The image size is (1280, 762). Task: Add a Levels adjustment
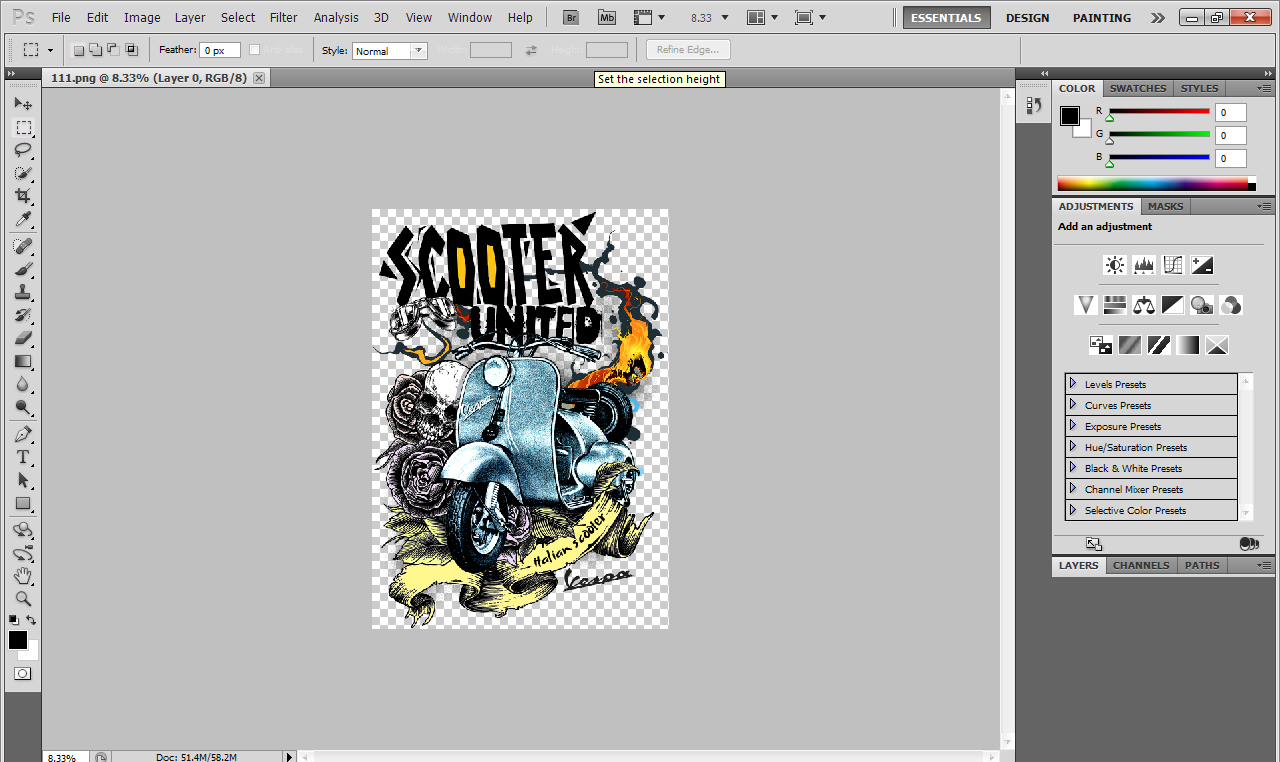click(x=1144, y=265)
